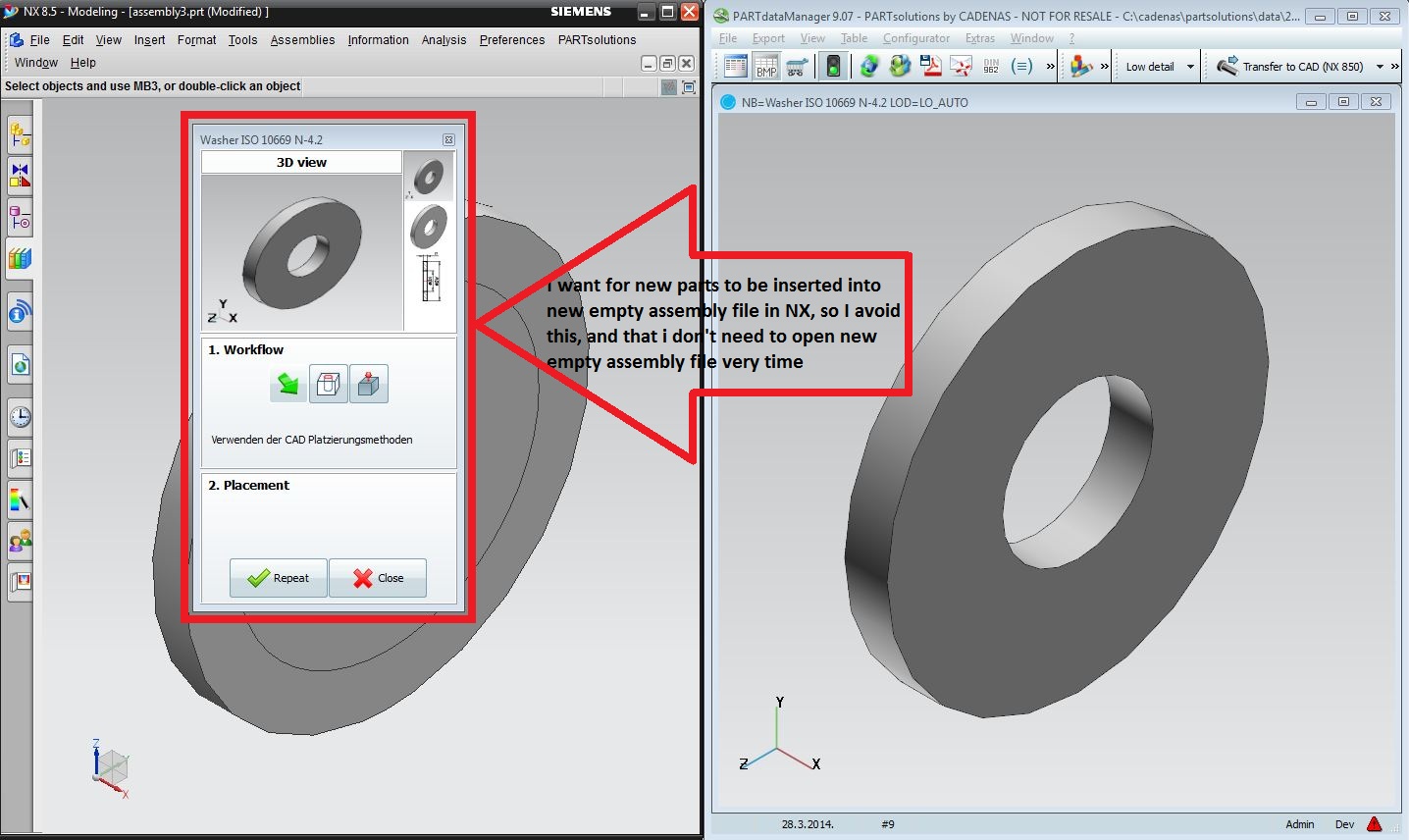1409x840 pixels.
Task: Open the Information menu in NX
Action: pyautogui.click(x=378, y=40)
